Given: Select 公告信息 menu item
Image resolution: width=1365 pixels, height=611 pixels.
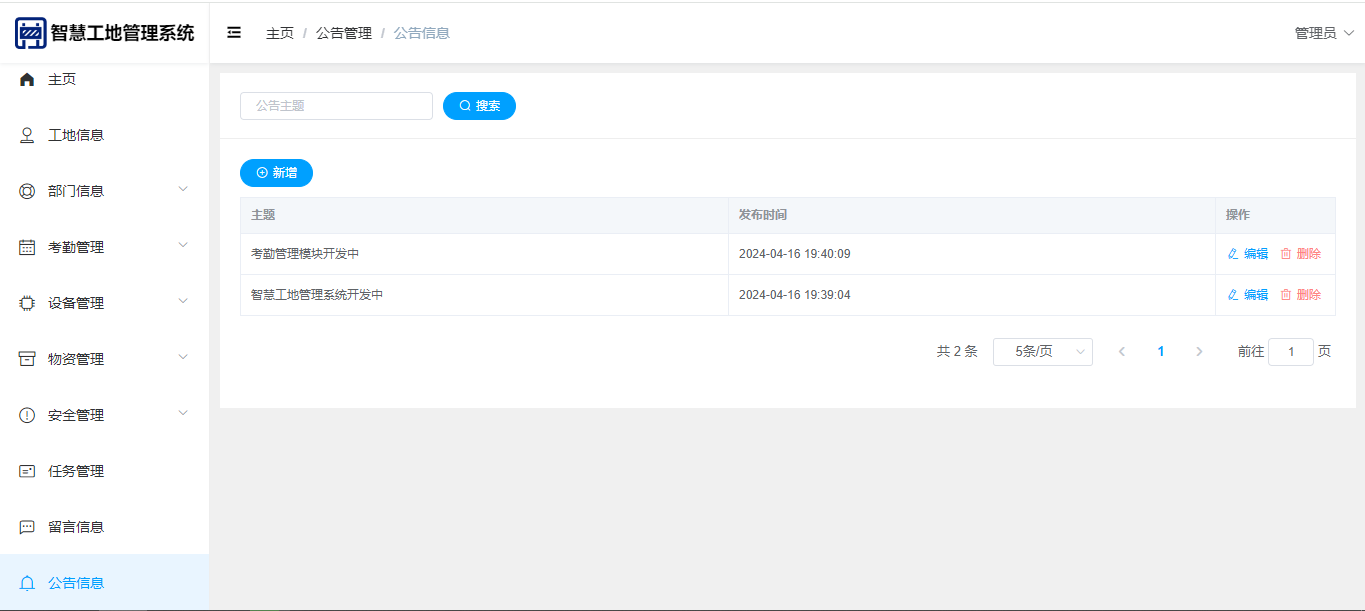Looking at the screenshot, I should click(x=104, y=583).
